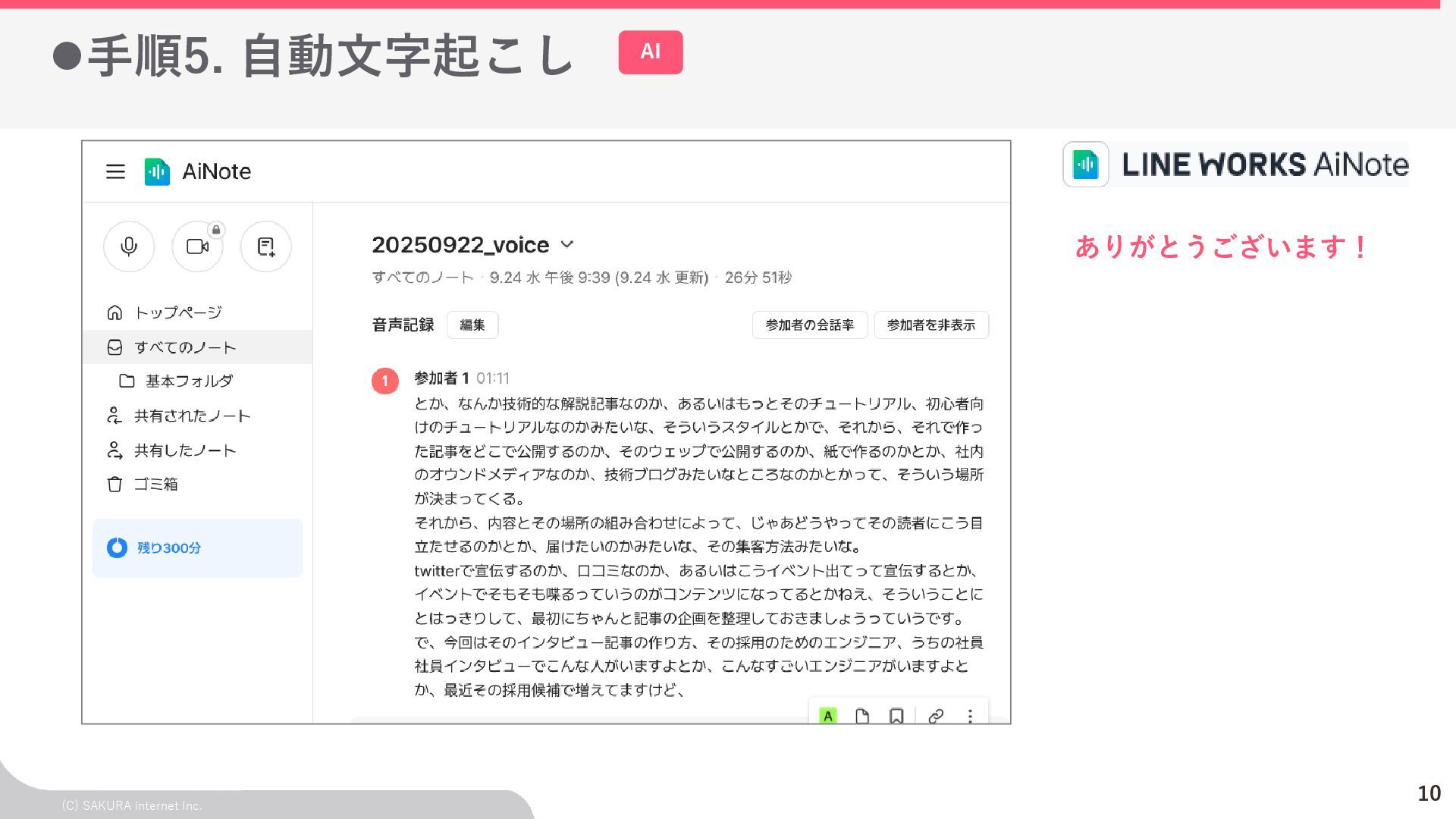
Task: Open 共有したノート section
Action: tap(185, 450)
